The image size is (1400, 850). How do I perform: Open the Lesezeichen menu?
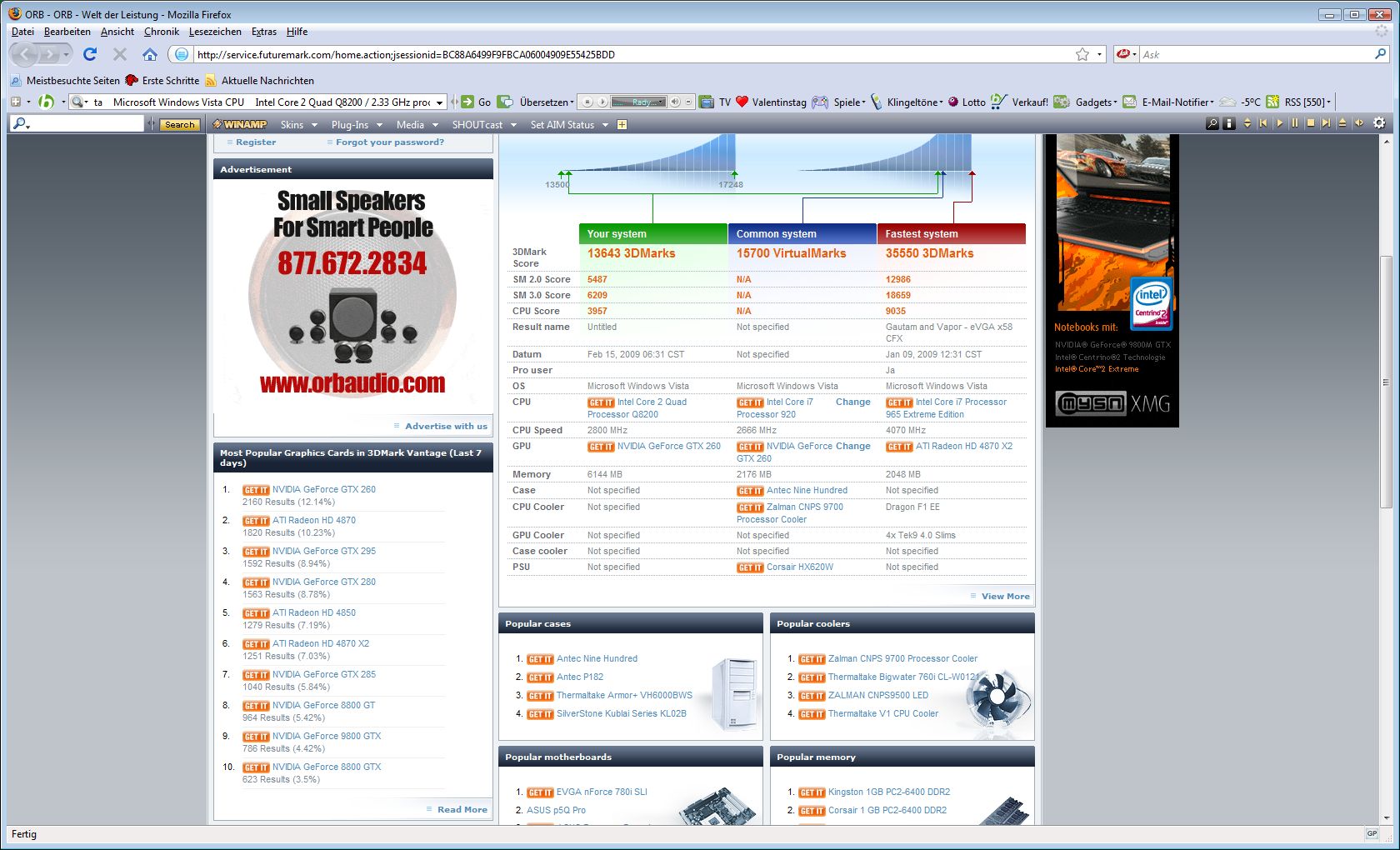(x=215, y=32)
